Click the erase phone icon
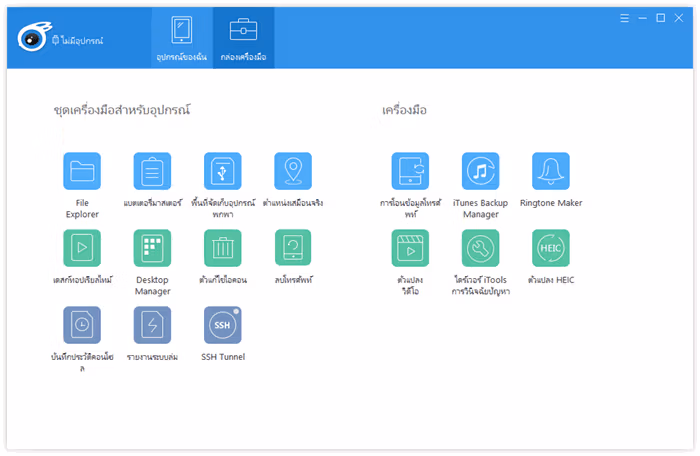The image size is (700, 456). pyautogui.click(x=293, y=248)
